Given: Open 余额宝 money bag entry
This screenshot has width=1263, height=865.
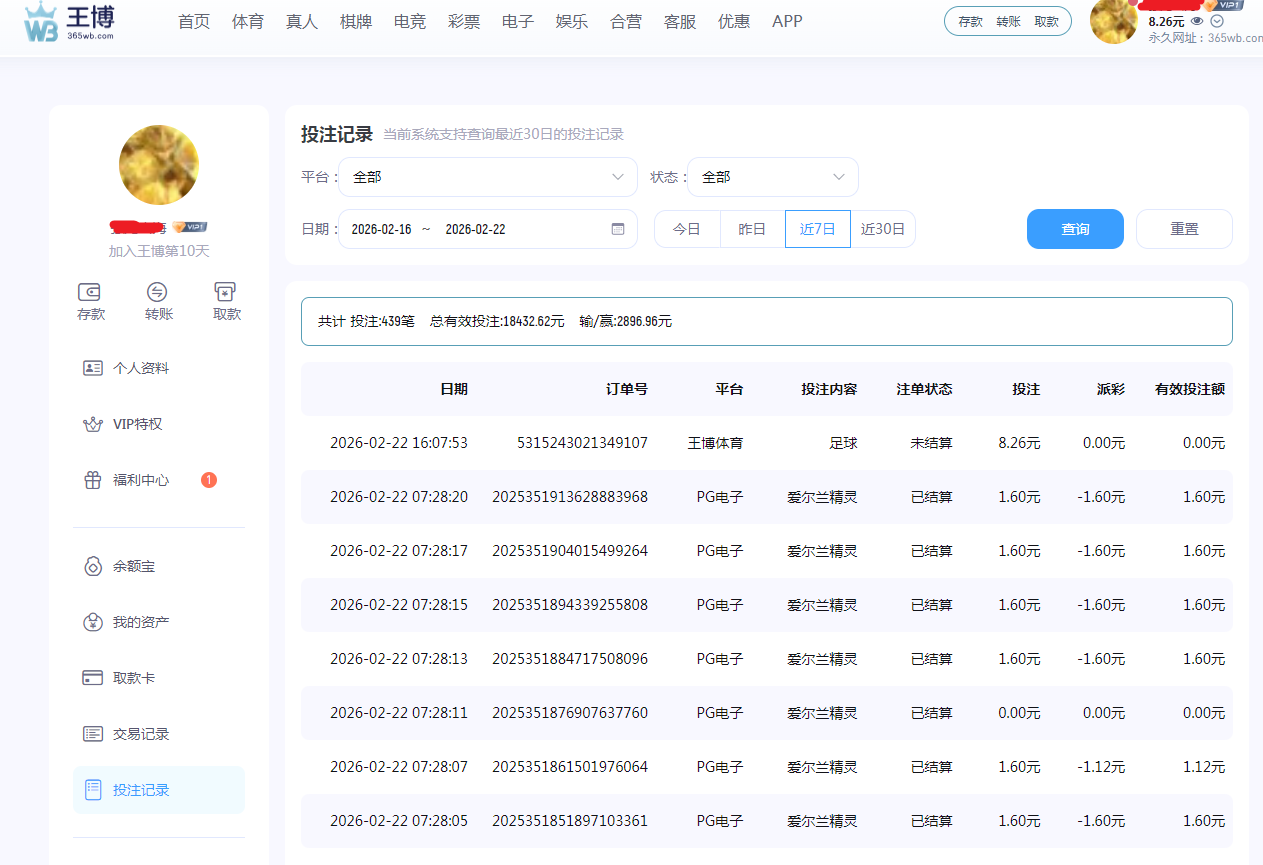Looking at the screenshot, I should [93, 566].
